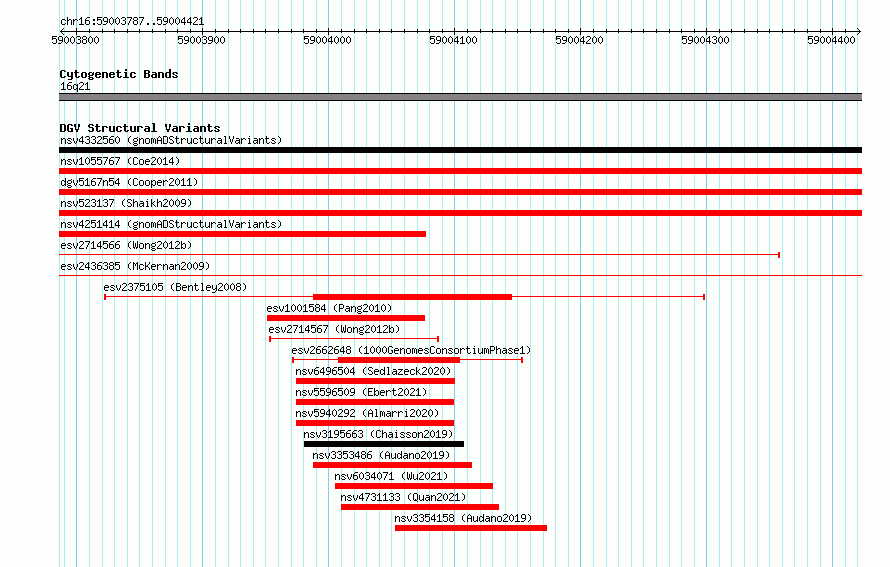This screenshot has width=890, height=567.
Task: Click the thin esv2436385 McKernan2009 line
Action: [460, 276]
